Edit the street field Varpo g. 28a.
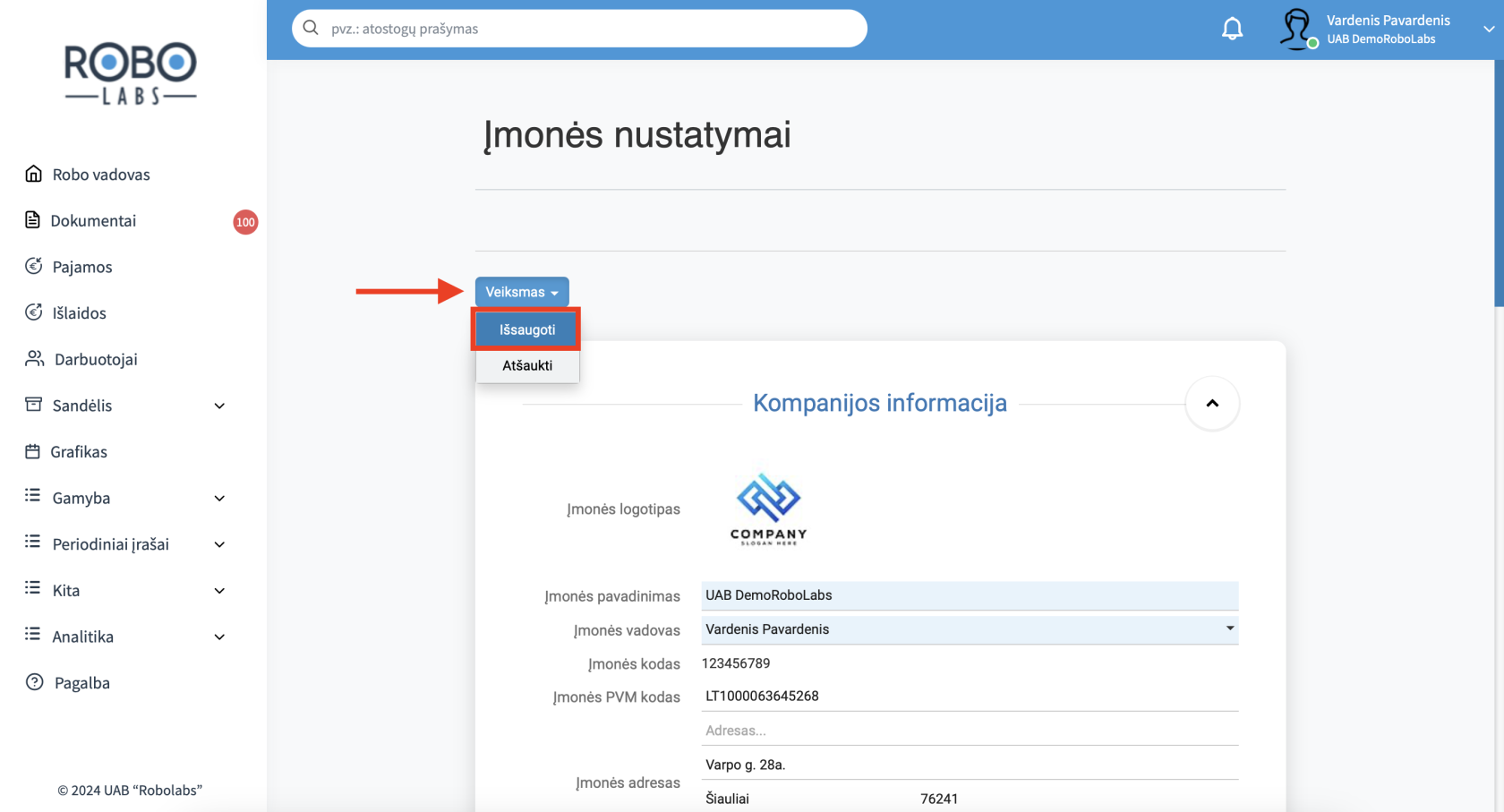Screen dimensions: 1504x812 (970, 765)
